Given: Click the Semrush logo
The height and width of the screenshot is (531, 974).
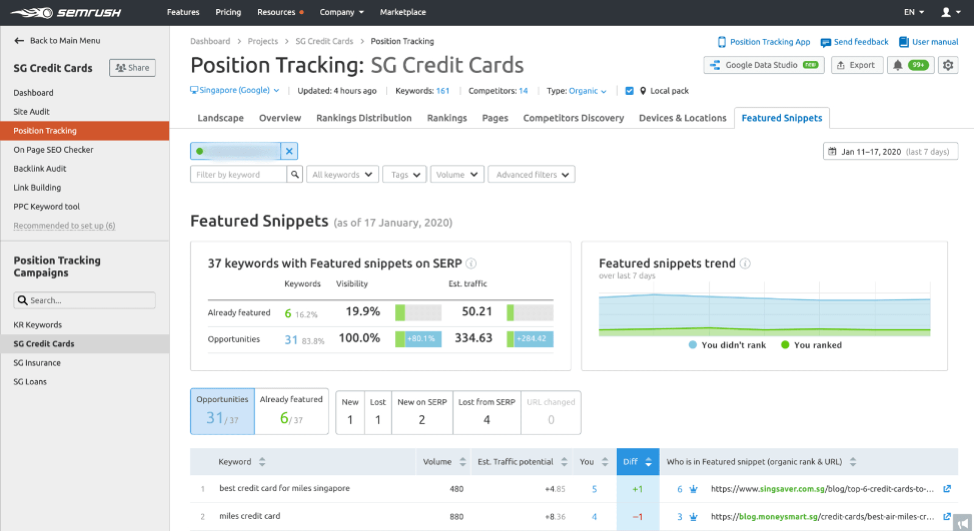Looking at the screenshot, I should pyautogui.click(x=66, y=12).
